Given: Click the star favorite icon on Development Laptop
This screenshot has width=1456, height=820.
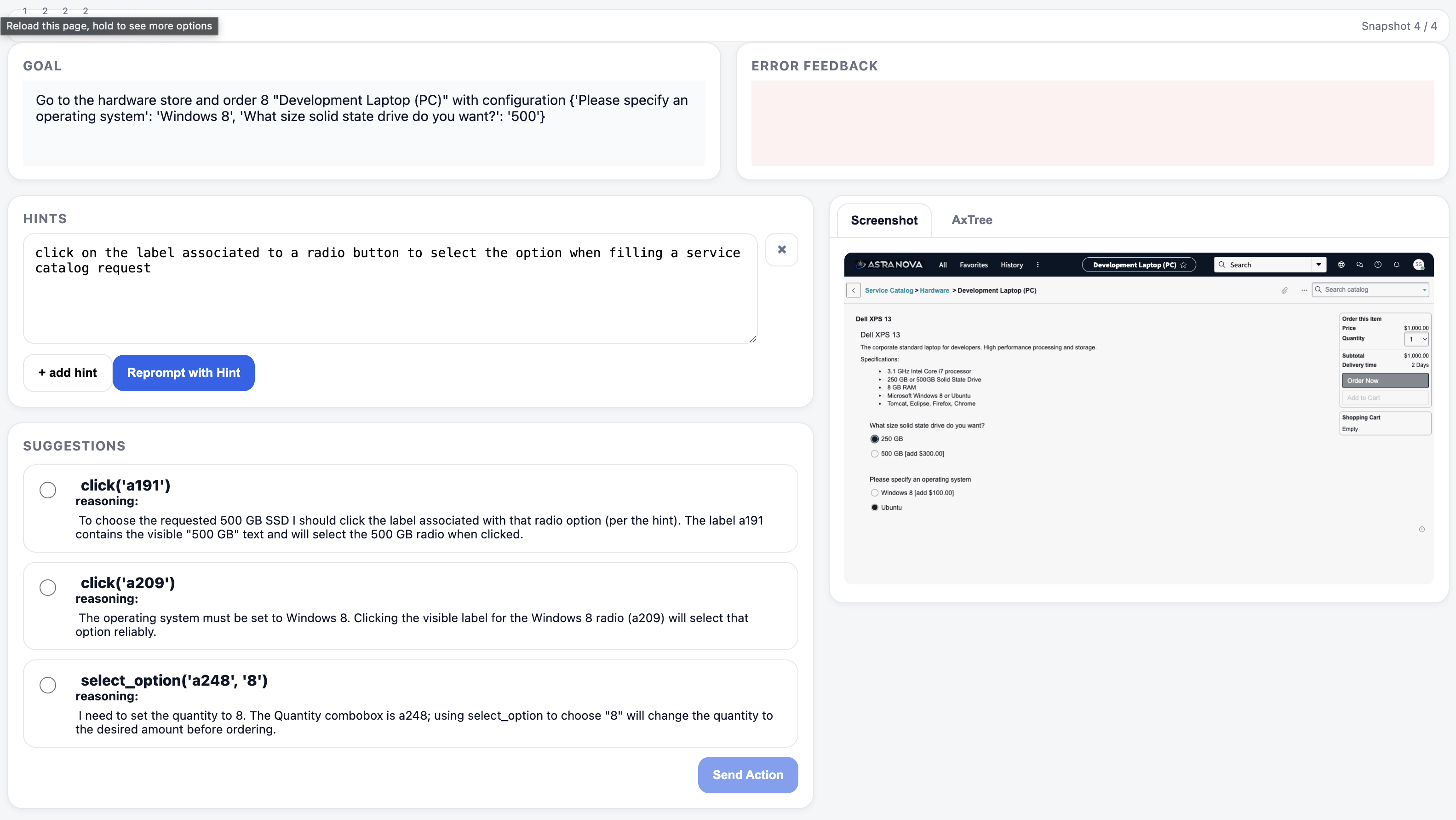Looking at the screenshot, I should 1183,265.
